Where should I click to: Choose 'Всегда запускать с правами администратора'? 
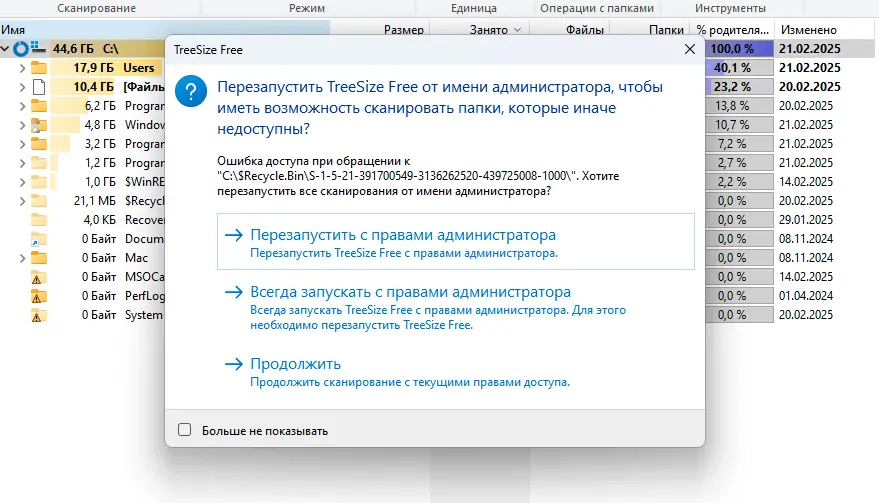[x=456, y=307]
